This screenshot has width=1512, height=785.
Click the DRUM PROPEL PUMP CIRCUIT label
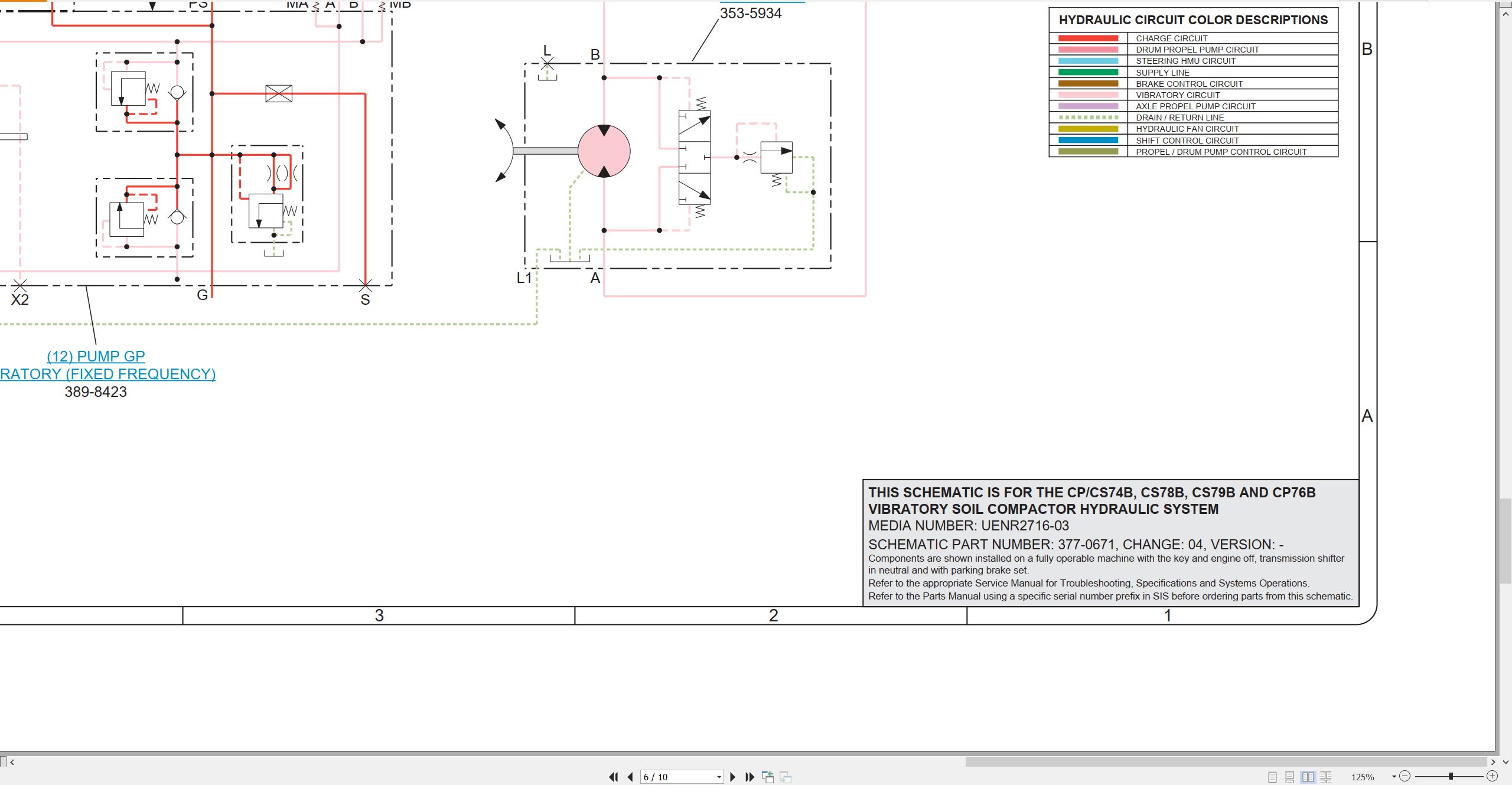(1197, 50)
